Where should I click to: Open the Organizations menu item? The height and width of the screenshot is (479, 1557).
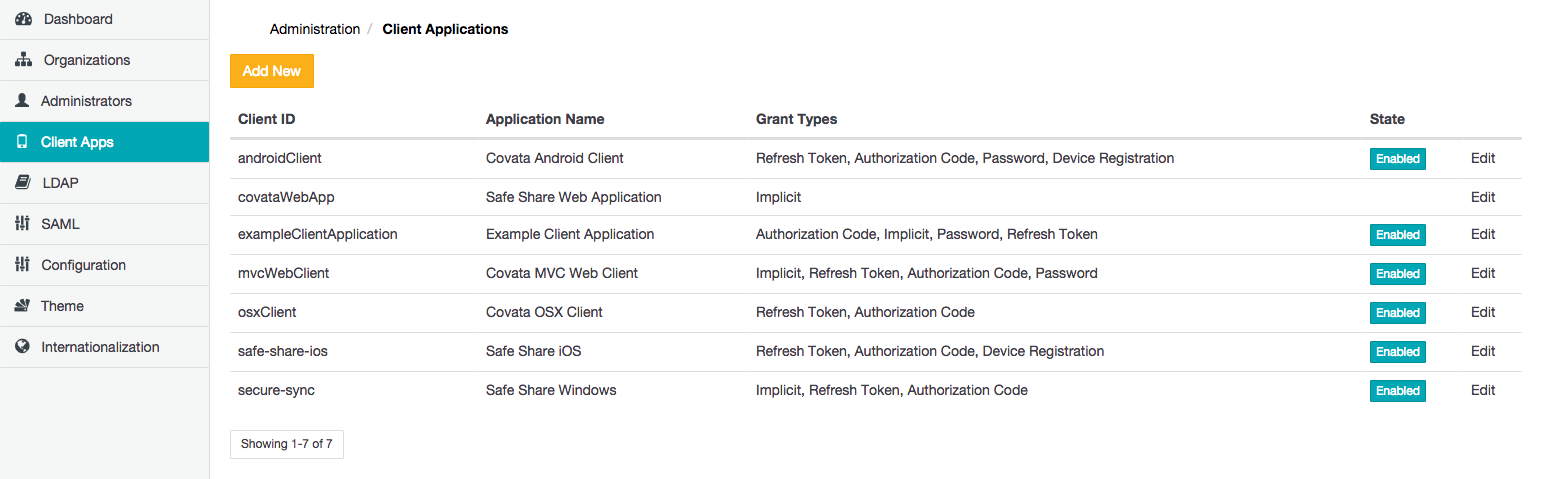[86, 60]
